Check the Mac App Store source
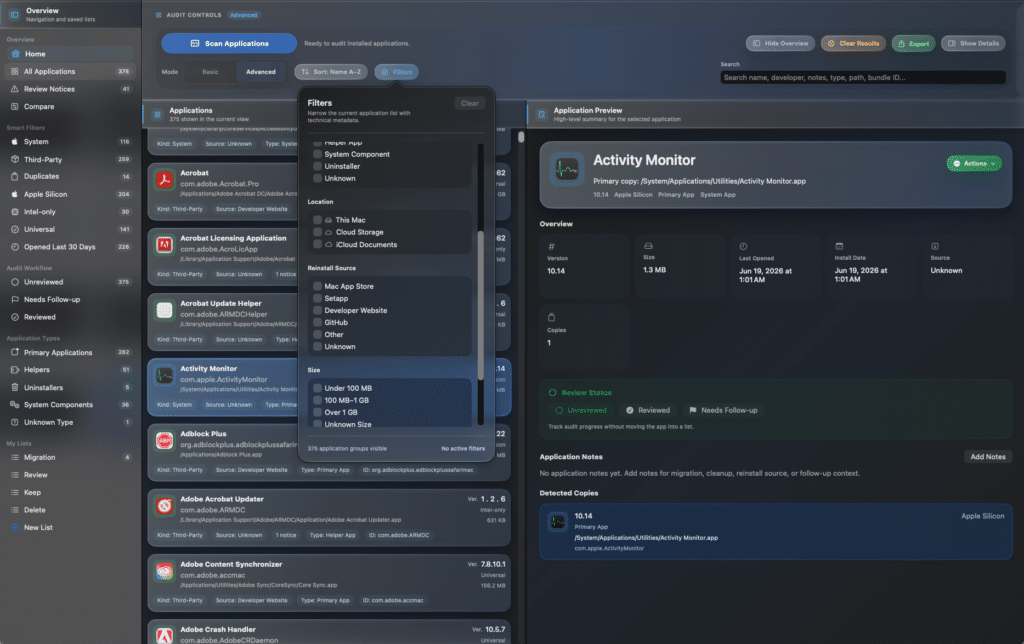Image resolution: width=1024 pixels, height=644 pixels. tap(317, 286)
